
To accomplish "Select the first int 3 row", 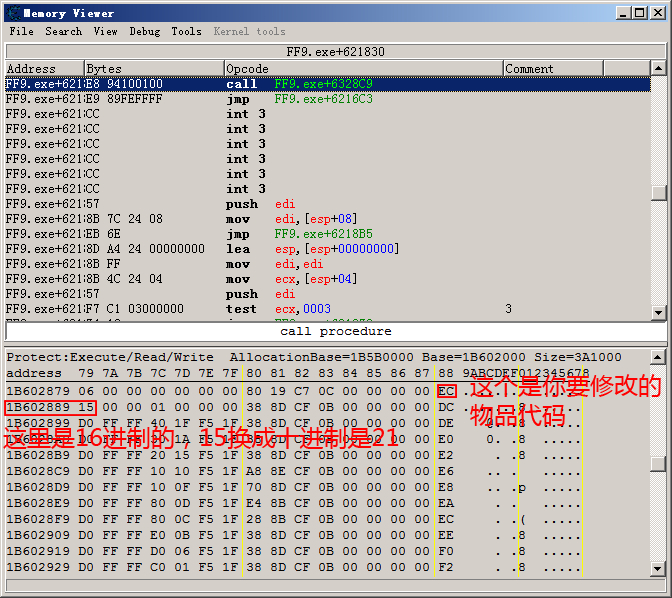I will [328, 114].
